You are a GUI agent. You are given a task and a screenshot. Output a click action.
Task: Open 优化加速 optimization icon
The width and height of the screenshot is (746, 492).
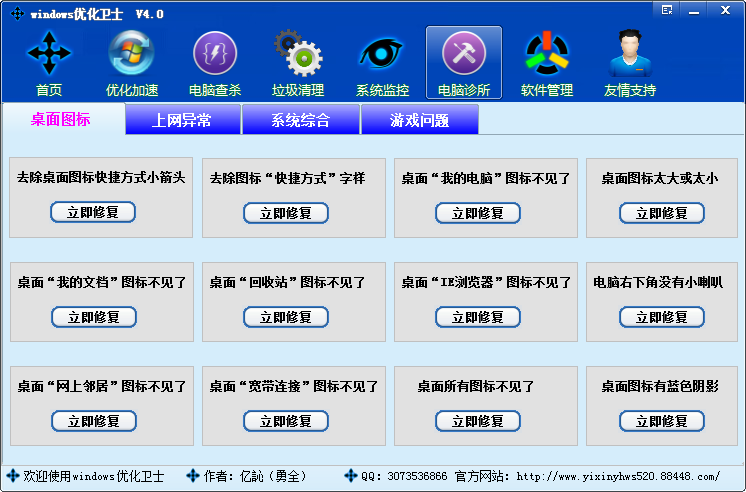(x=131, y=53)
